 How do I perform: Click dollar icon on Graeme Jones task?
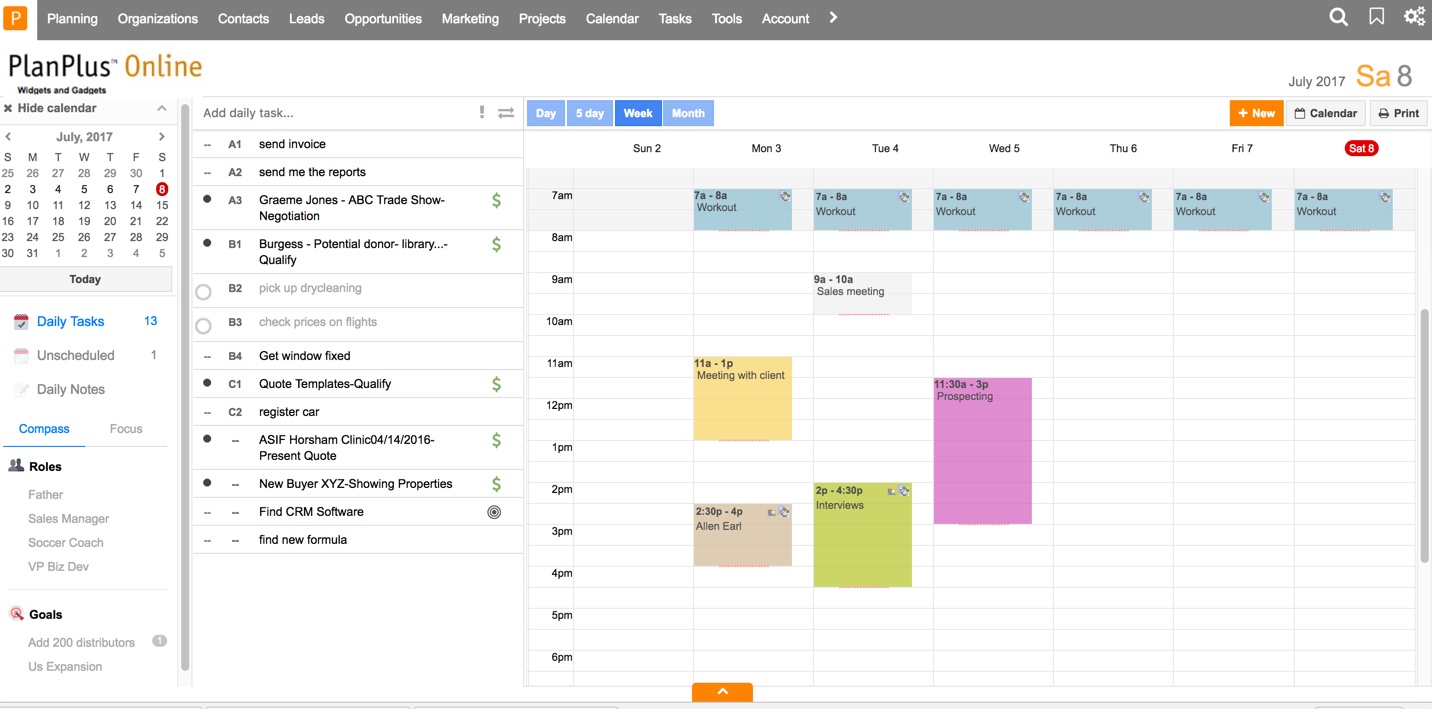[496, 200]
